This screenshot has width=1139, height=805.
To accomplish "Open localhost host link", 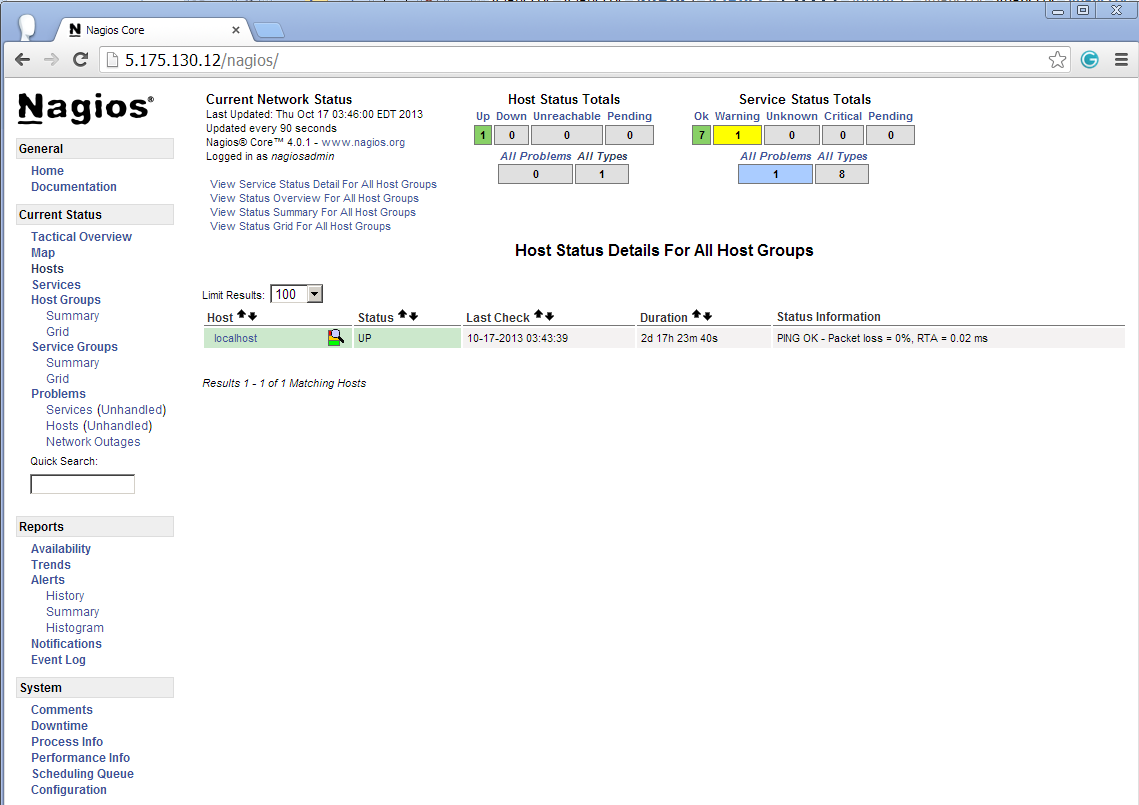I will click(x=235, y=339).
